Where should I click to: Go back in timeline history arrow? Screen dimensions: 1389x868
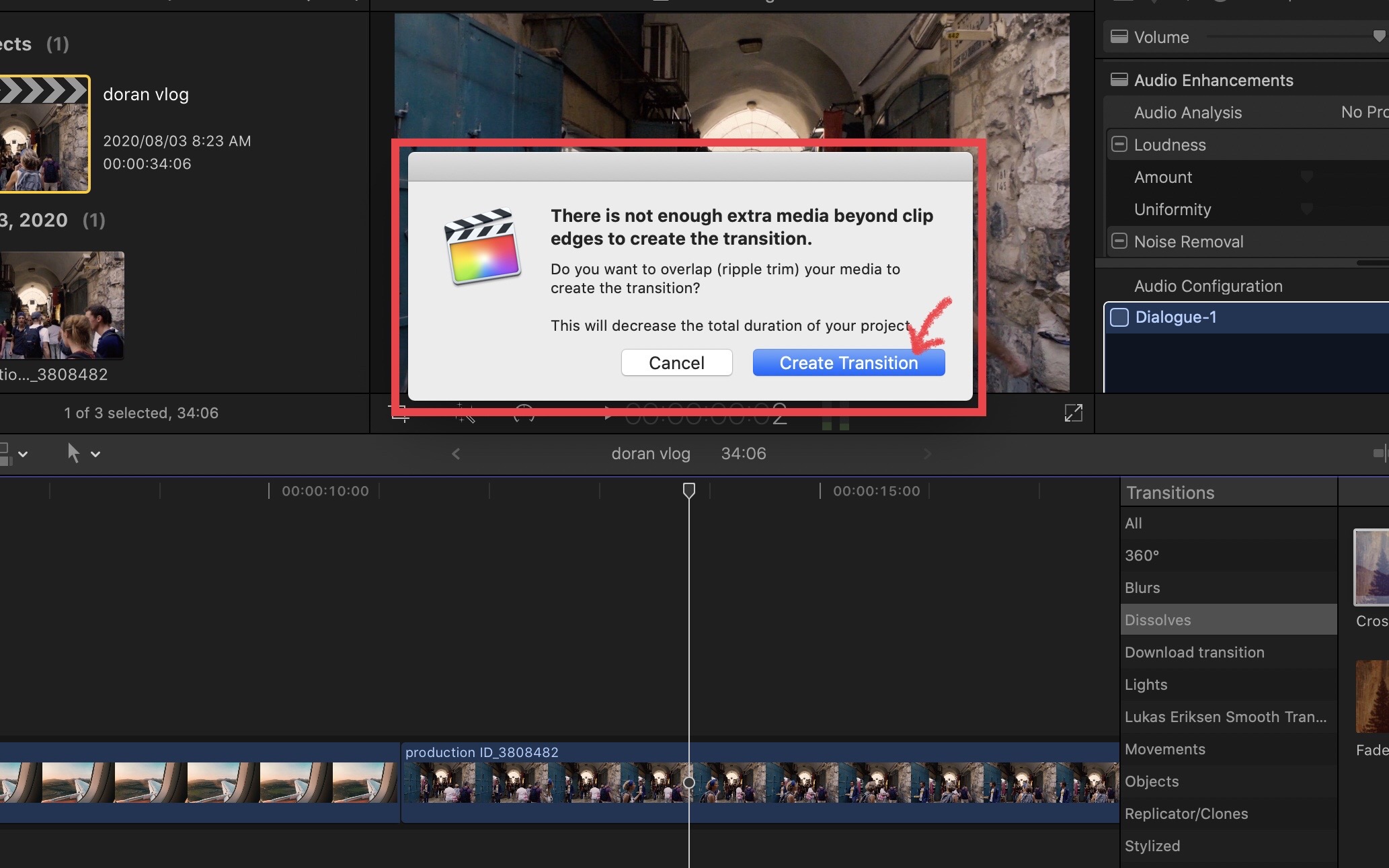point(456,454)
